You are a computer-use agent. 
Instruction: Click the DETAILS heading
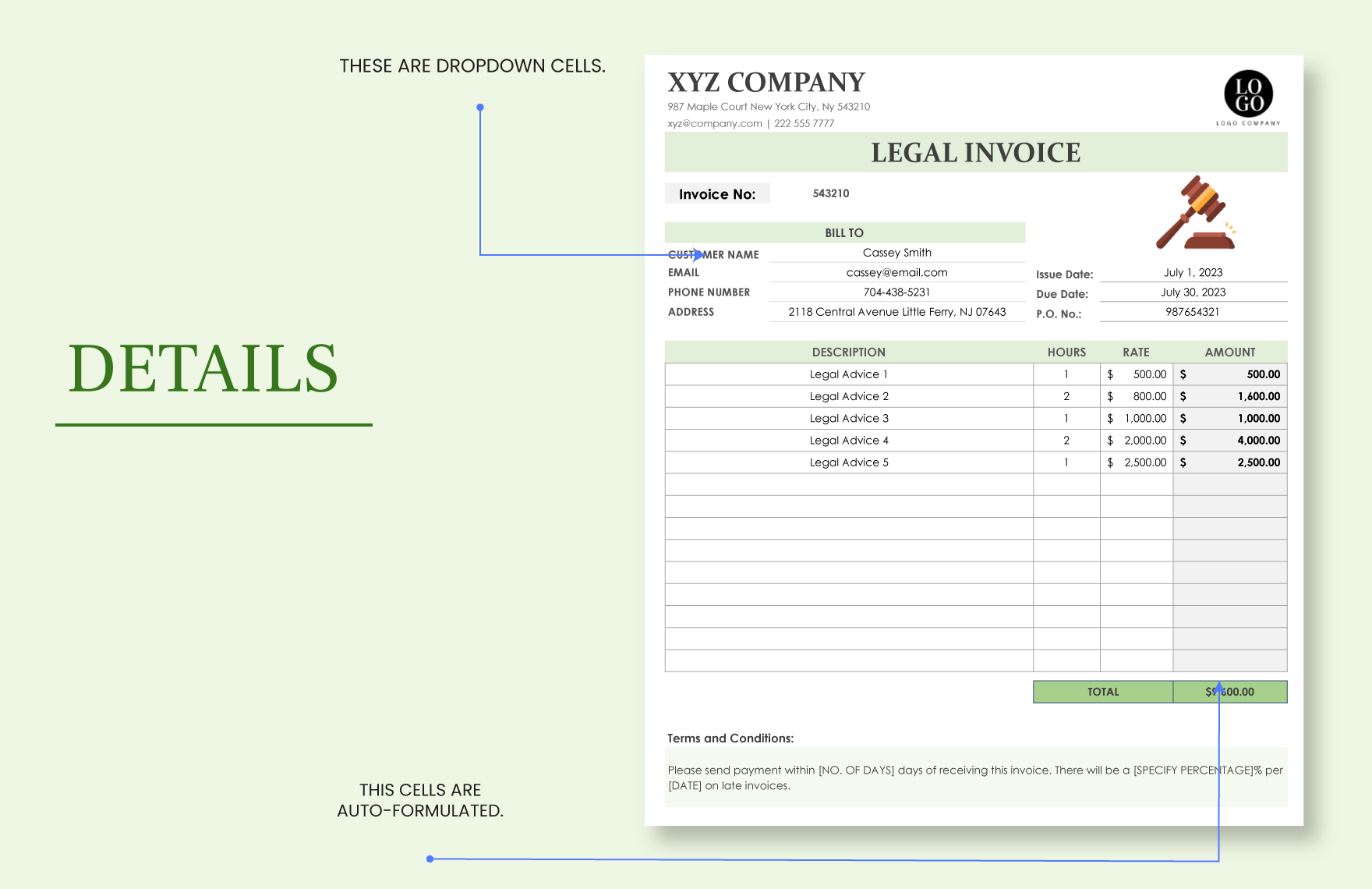pyautogui.click(x=203, y=368)
